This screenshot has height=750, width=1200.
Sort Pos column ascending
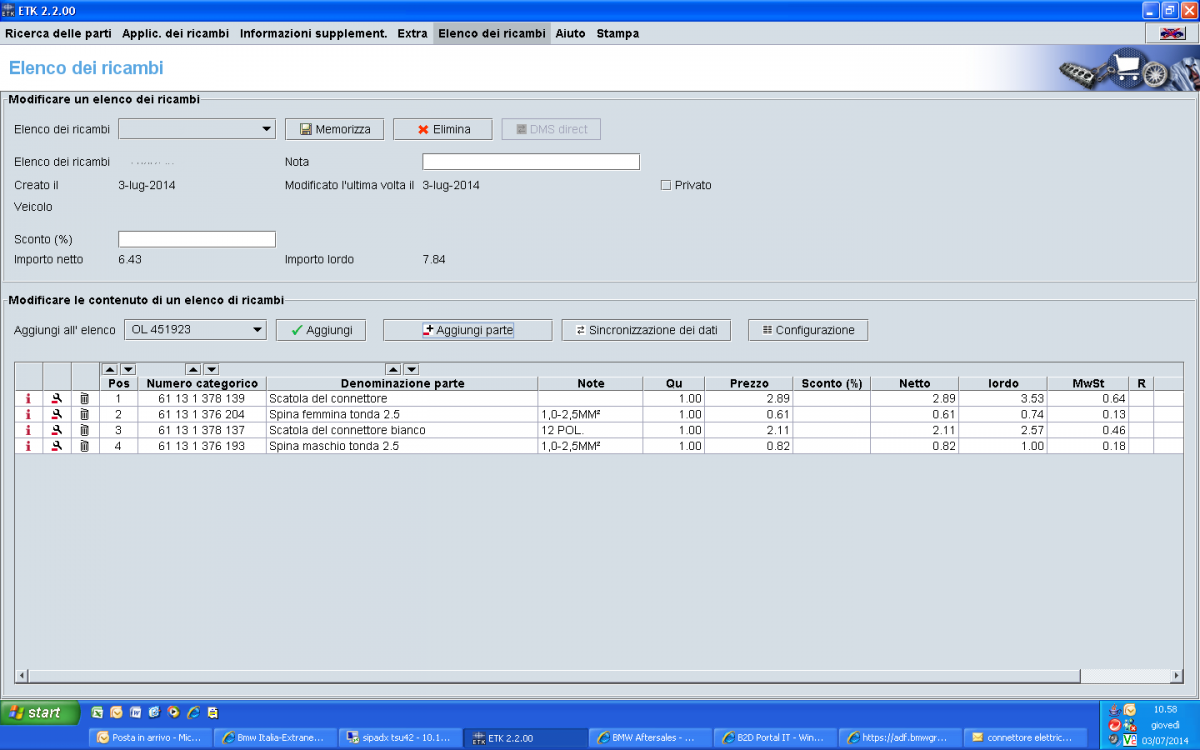[x=110, y=370]
